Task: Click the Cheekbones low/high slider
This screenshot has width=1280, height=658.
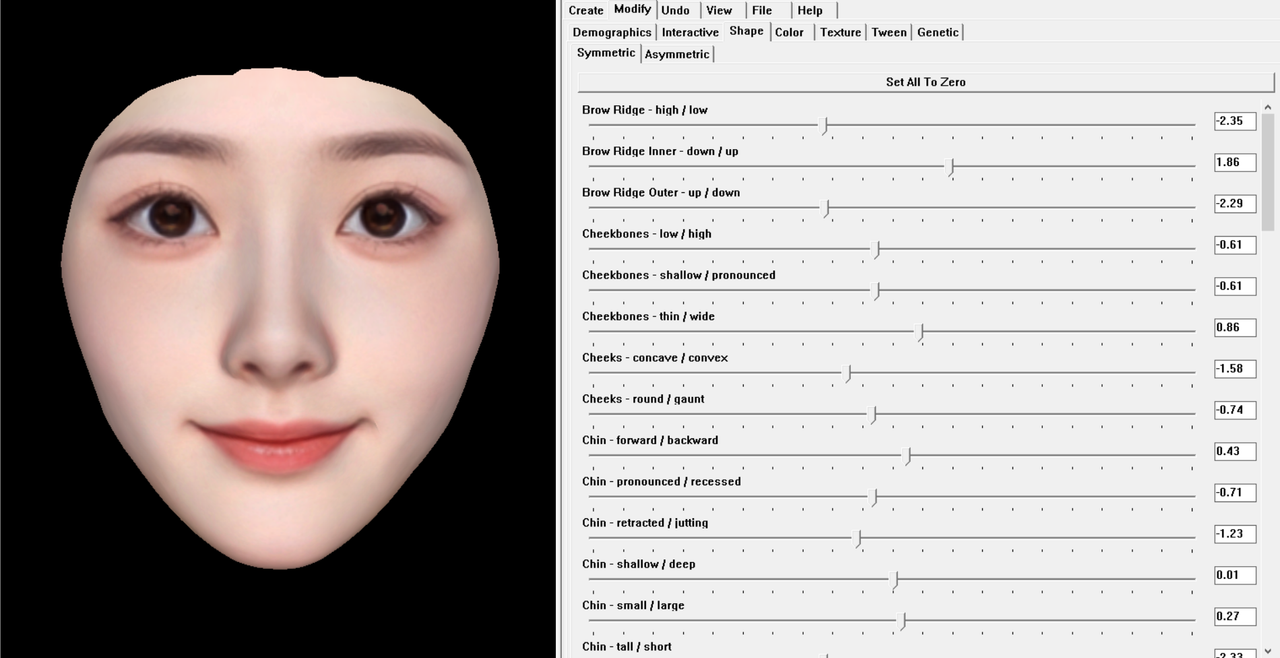Action: [x=892, y=250]
